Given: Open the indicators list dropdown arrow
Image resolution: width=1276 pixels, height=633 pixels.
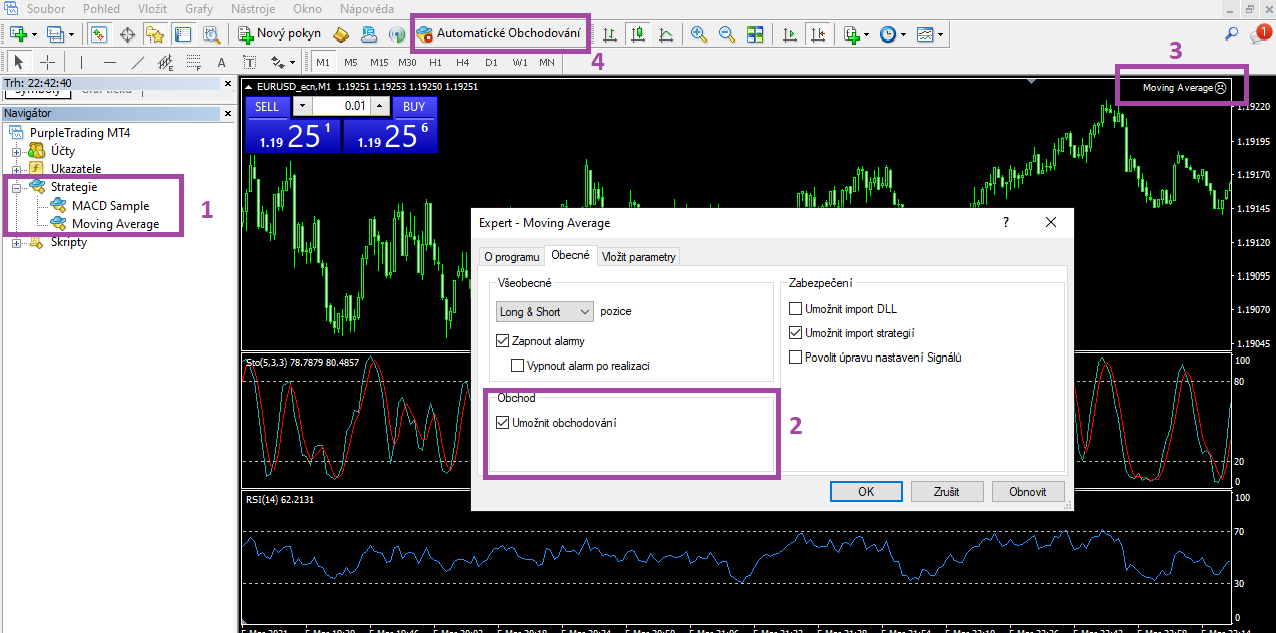Looking at the screenshot, I should point(868,34).
